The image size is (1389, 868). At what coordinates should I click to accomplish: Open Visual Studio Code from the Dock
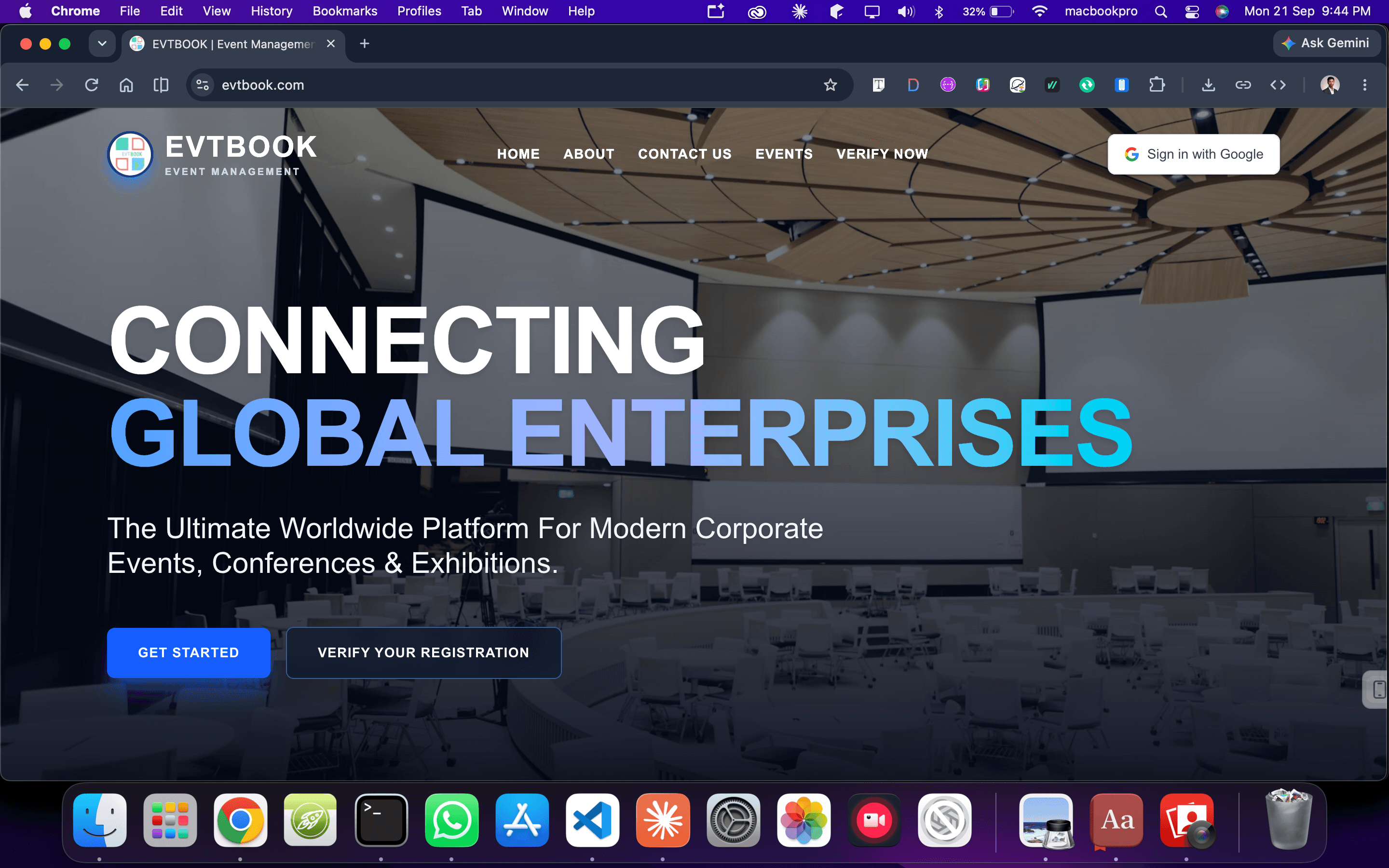[592, 820]
